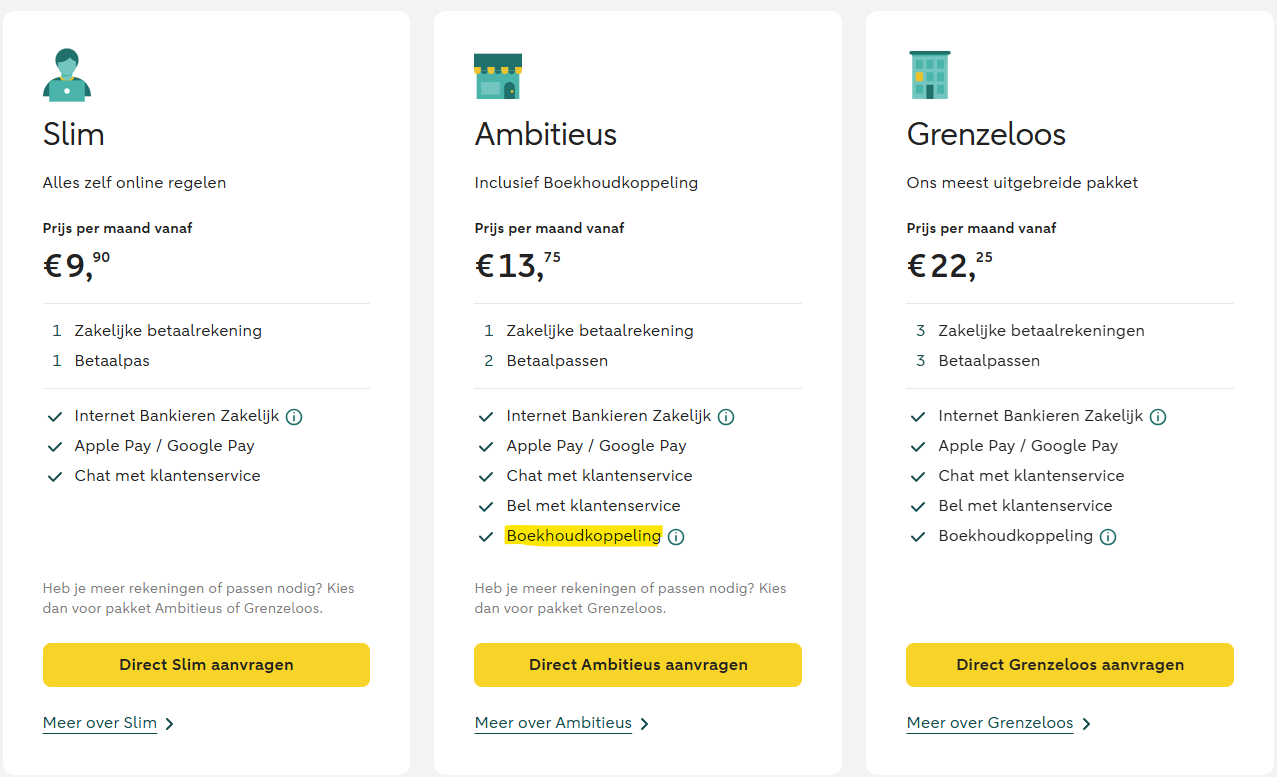
Task: Follow the Meer over Ambitieus link
Action: click(553, 723)
